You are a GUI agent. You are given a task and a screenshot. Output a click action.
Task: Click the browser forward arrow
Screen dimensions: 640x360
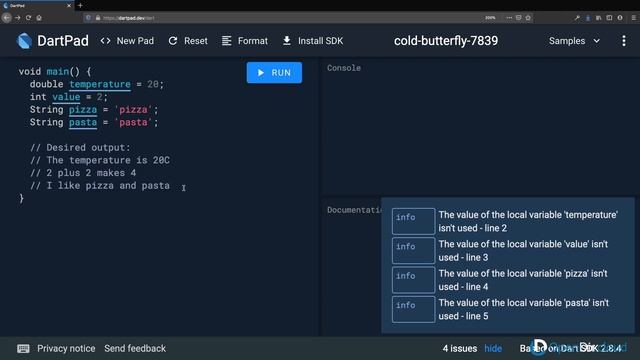18,18
